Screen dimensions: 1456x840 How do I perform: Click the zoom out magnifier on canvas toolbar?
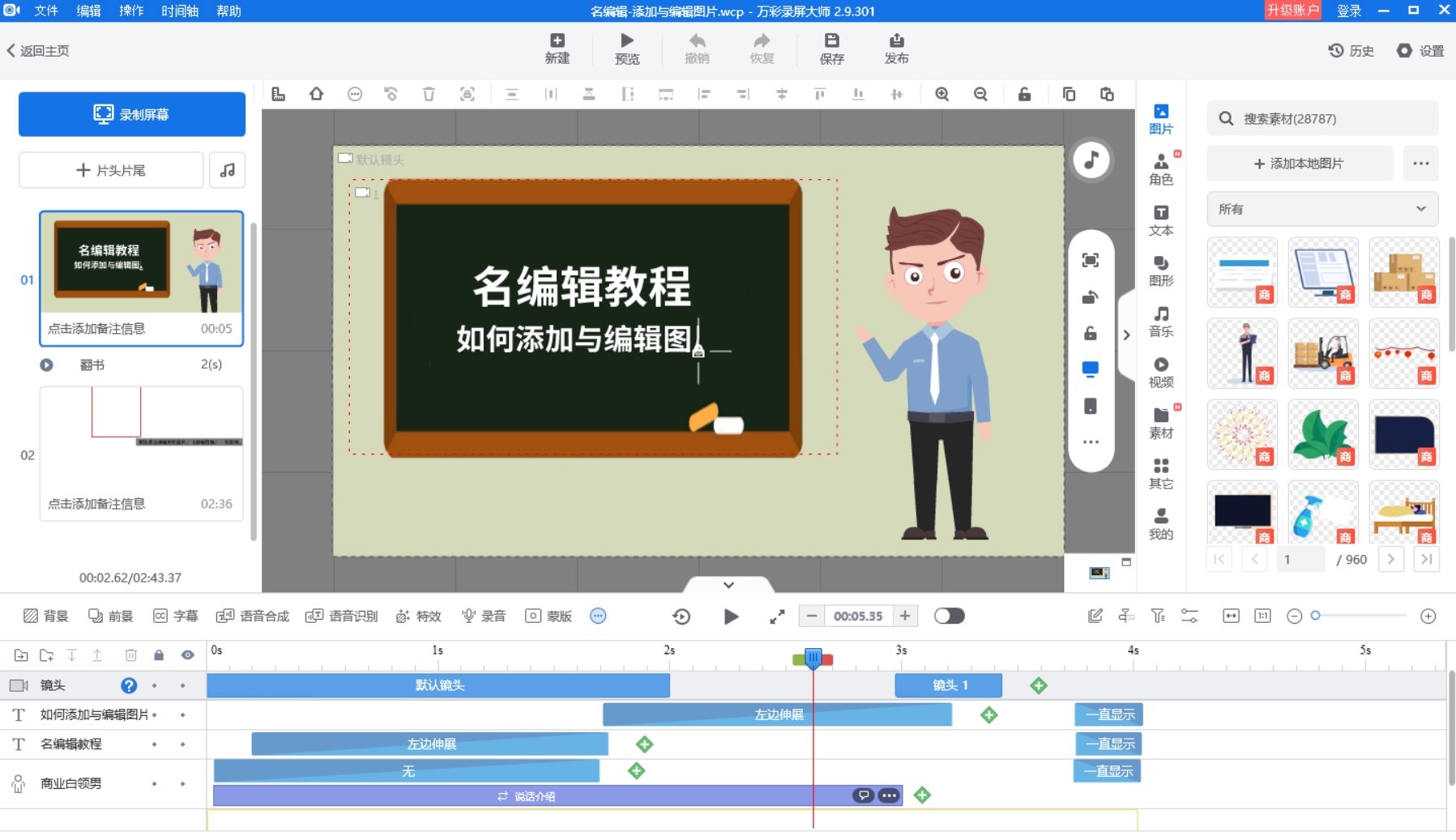pyautogui.click(x=980, y=94)
